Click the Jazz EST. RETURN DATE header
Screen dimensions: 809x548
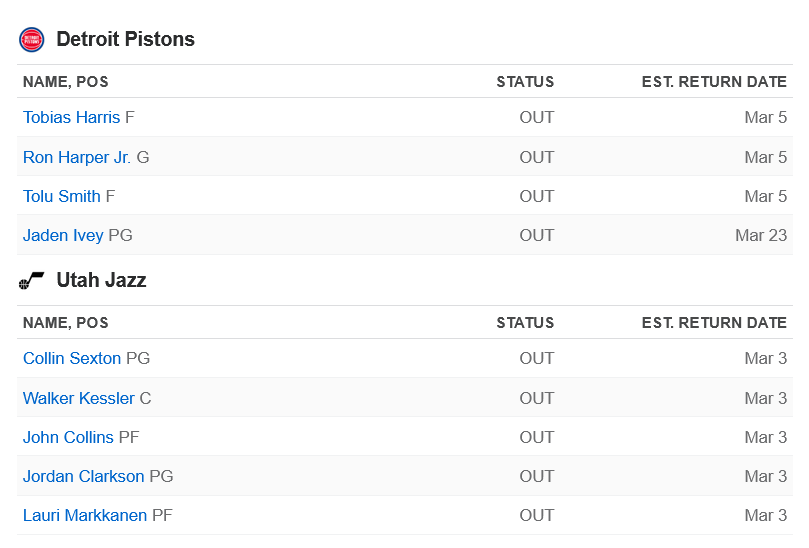click(714, 323)
